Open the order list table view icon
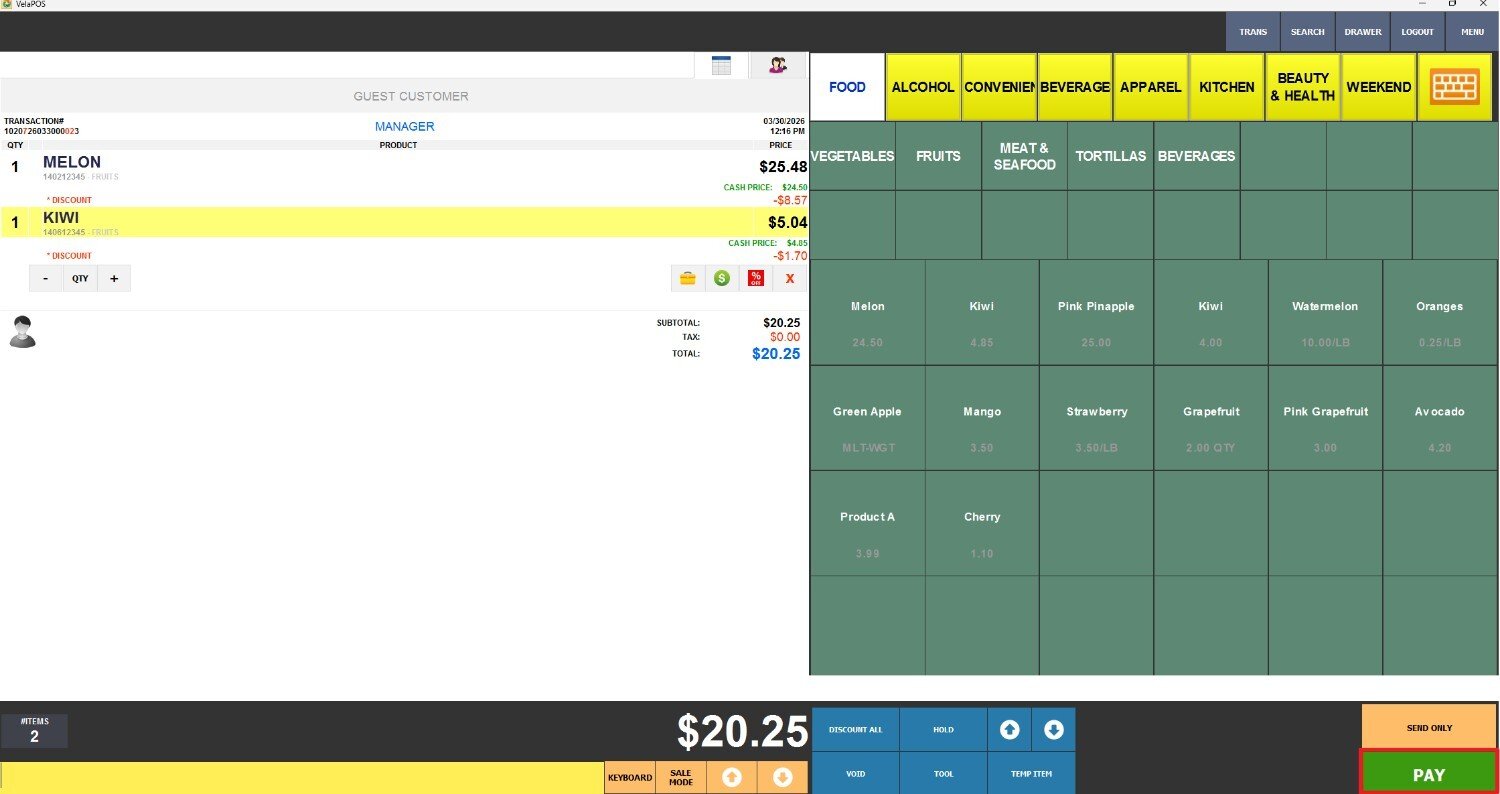This screenshot has height=794, width=1500. click(x=721, y=65)
